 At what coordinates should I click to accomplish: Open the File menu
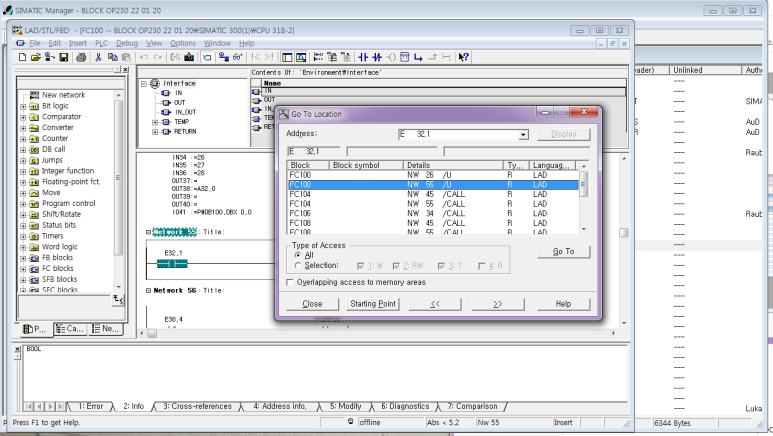(35, 43)
